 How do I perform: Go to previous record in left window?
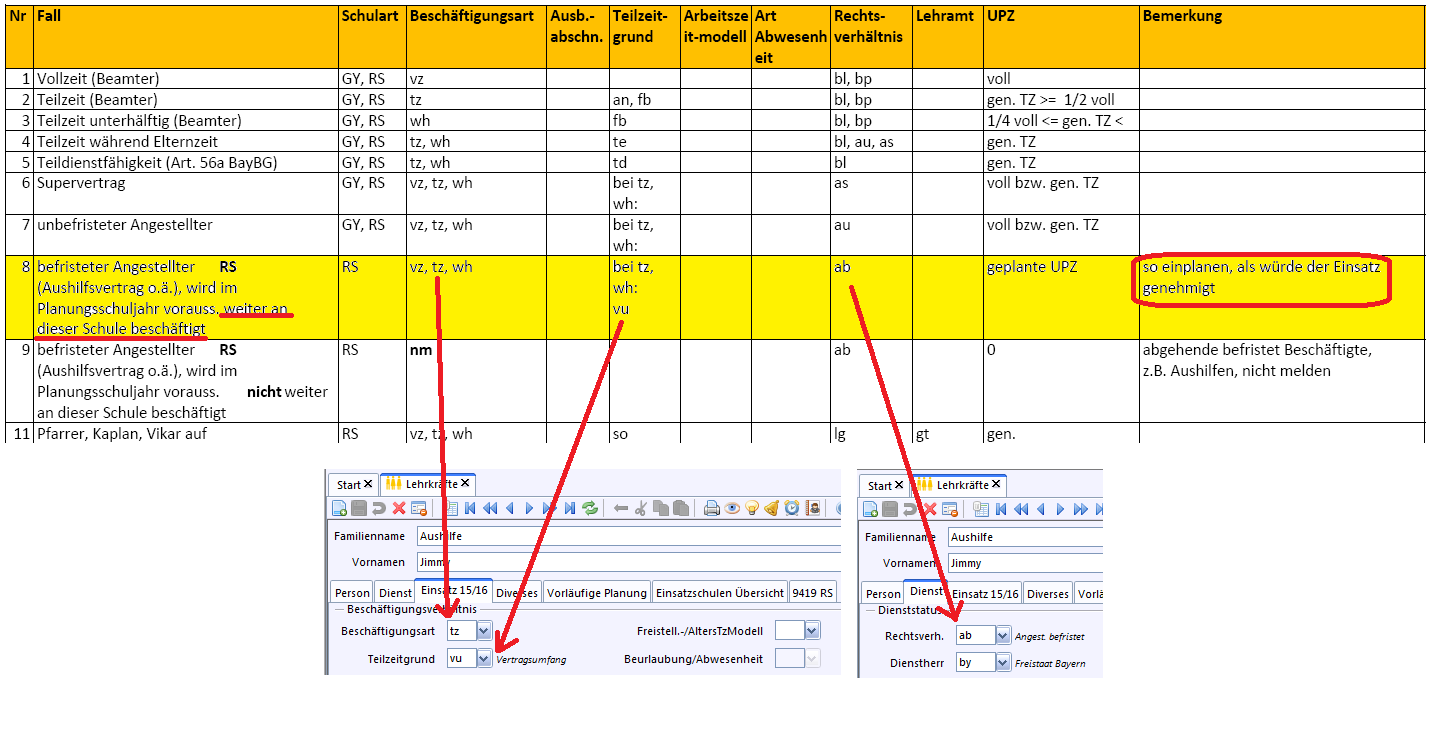[x=510, y=508]
